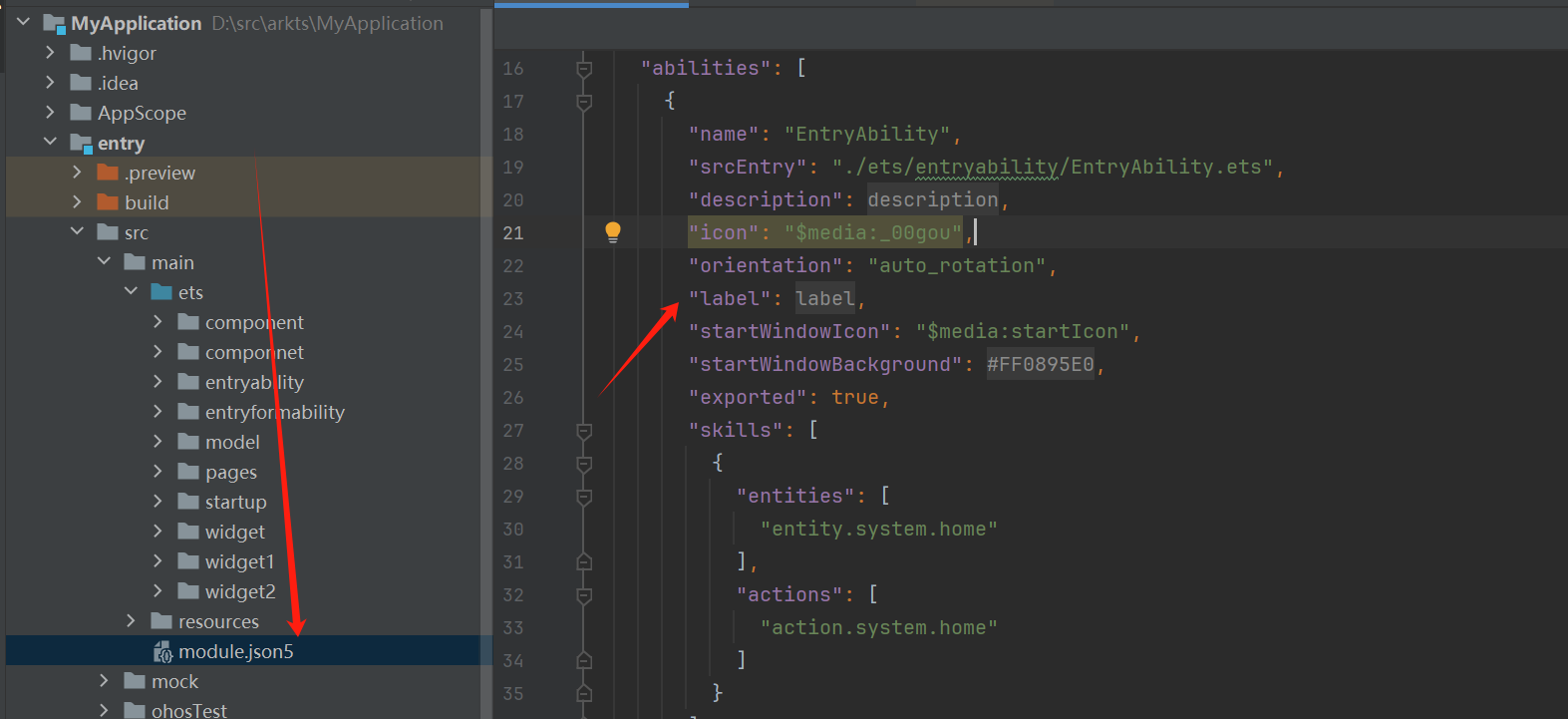Viewport: 1568px width, 719px height.
Task: Click fold end marker at line 31
Action: (x=584, y=561)
